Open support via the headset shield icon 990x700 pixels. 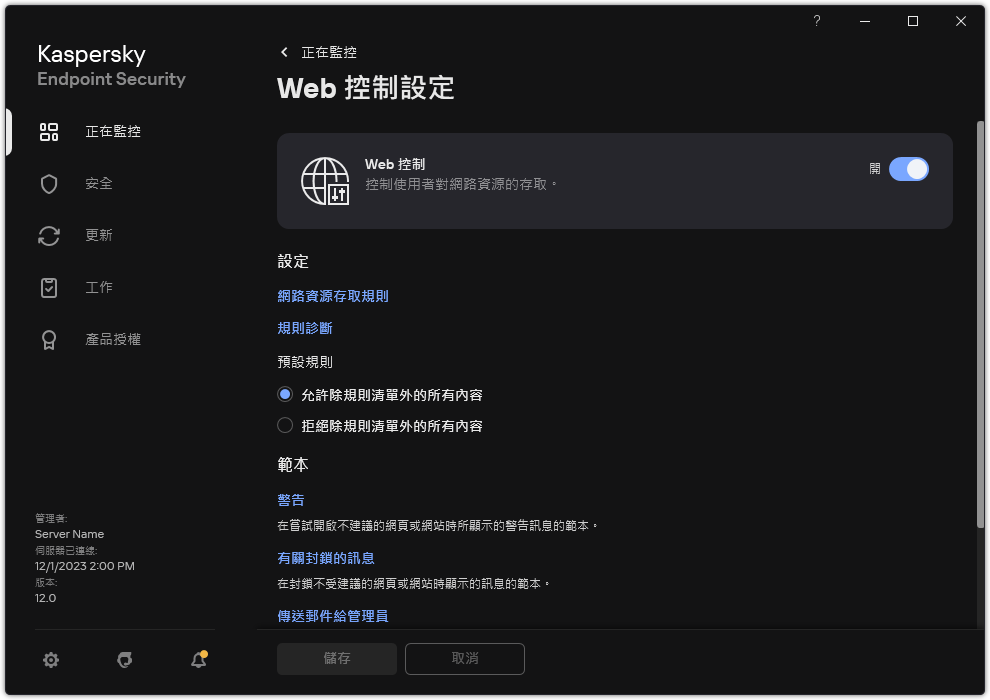(124, 660)
